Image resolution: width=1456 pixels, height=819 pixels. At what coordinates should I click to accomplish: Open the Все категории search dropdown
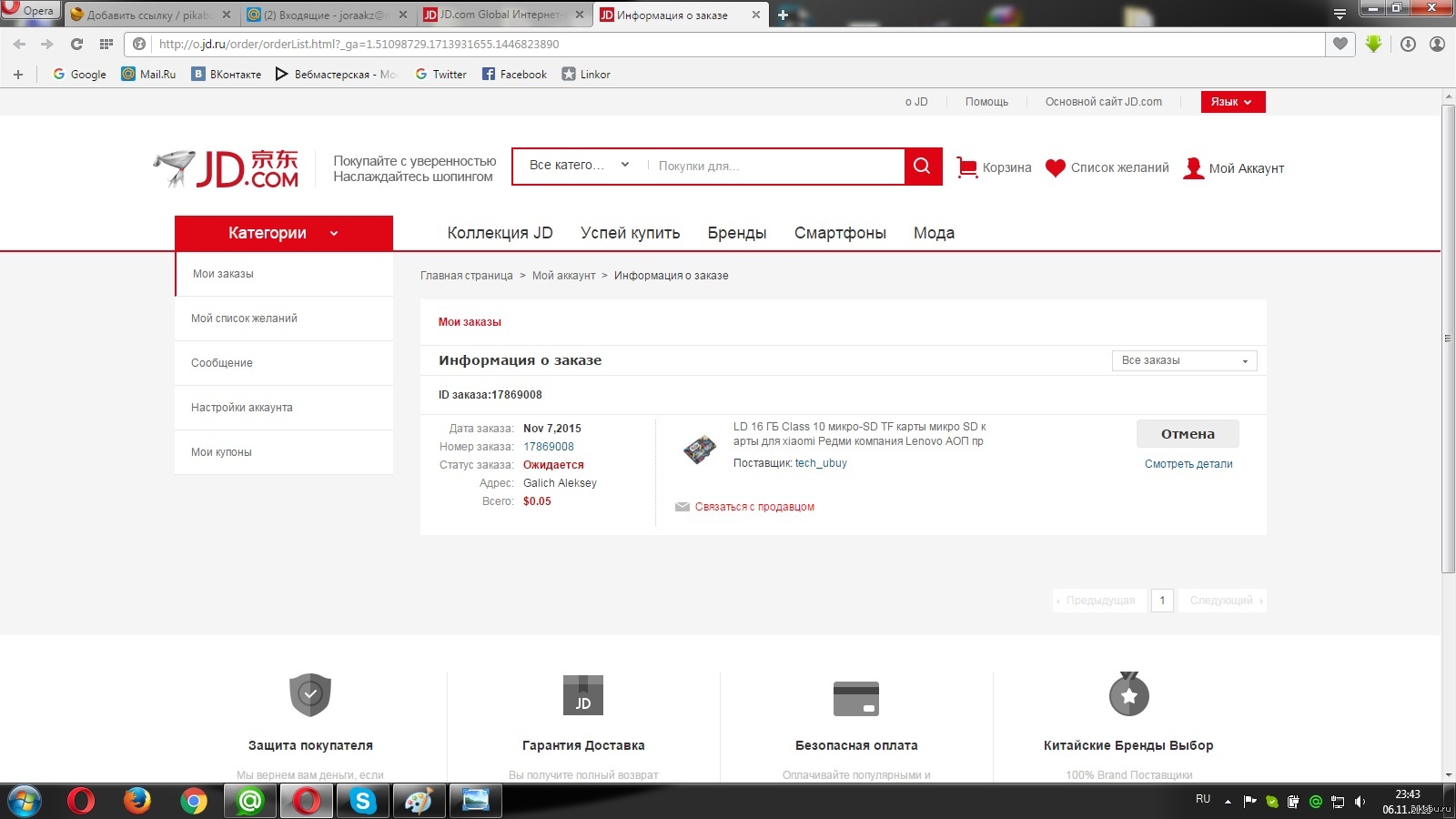(579, 166)
